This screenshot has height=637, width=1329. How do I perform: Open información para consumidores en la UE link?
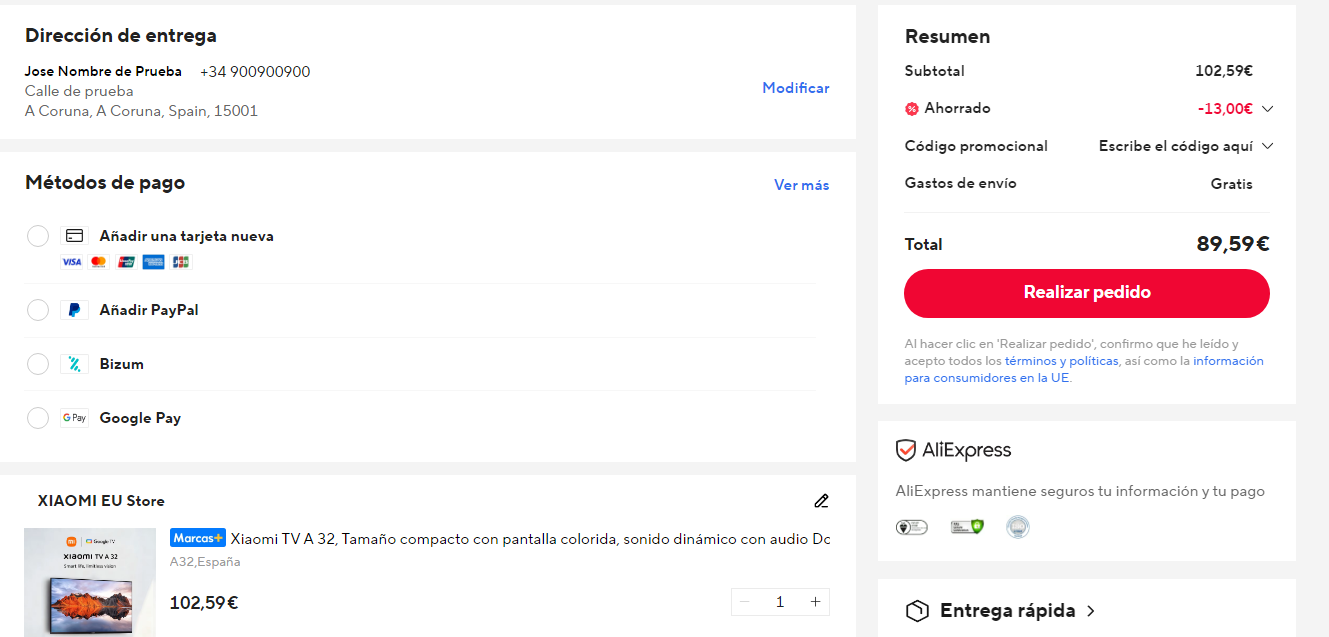tap(1084, 369)
